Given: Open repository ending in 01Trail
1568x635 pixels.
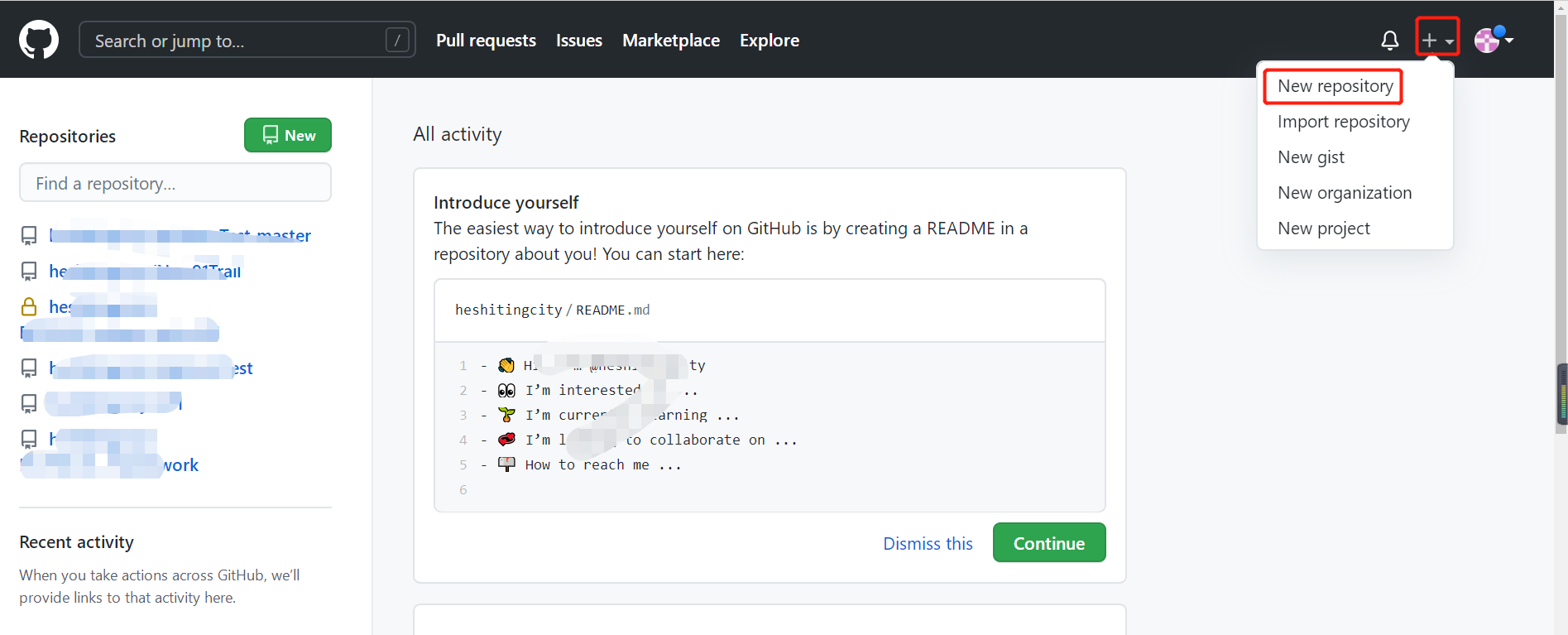Looking at the screenshot, I should pyautogui.click(x=145, y=272).
